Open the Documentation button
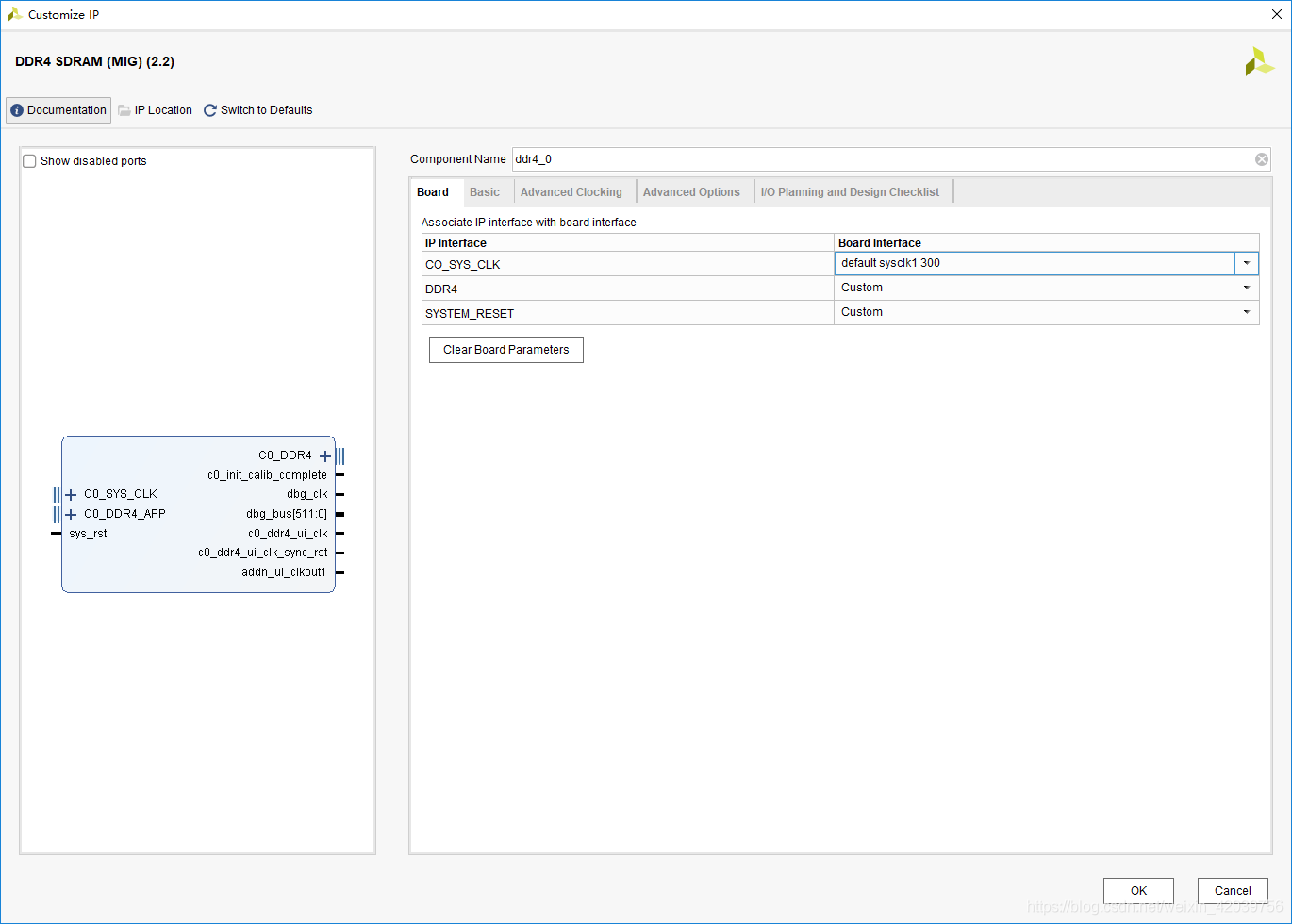This screenshot has height=924, width=1292. point(58,110)
